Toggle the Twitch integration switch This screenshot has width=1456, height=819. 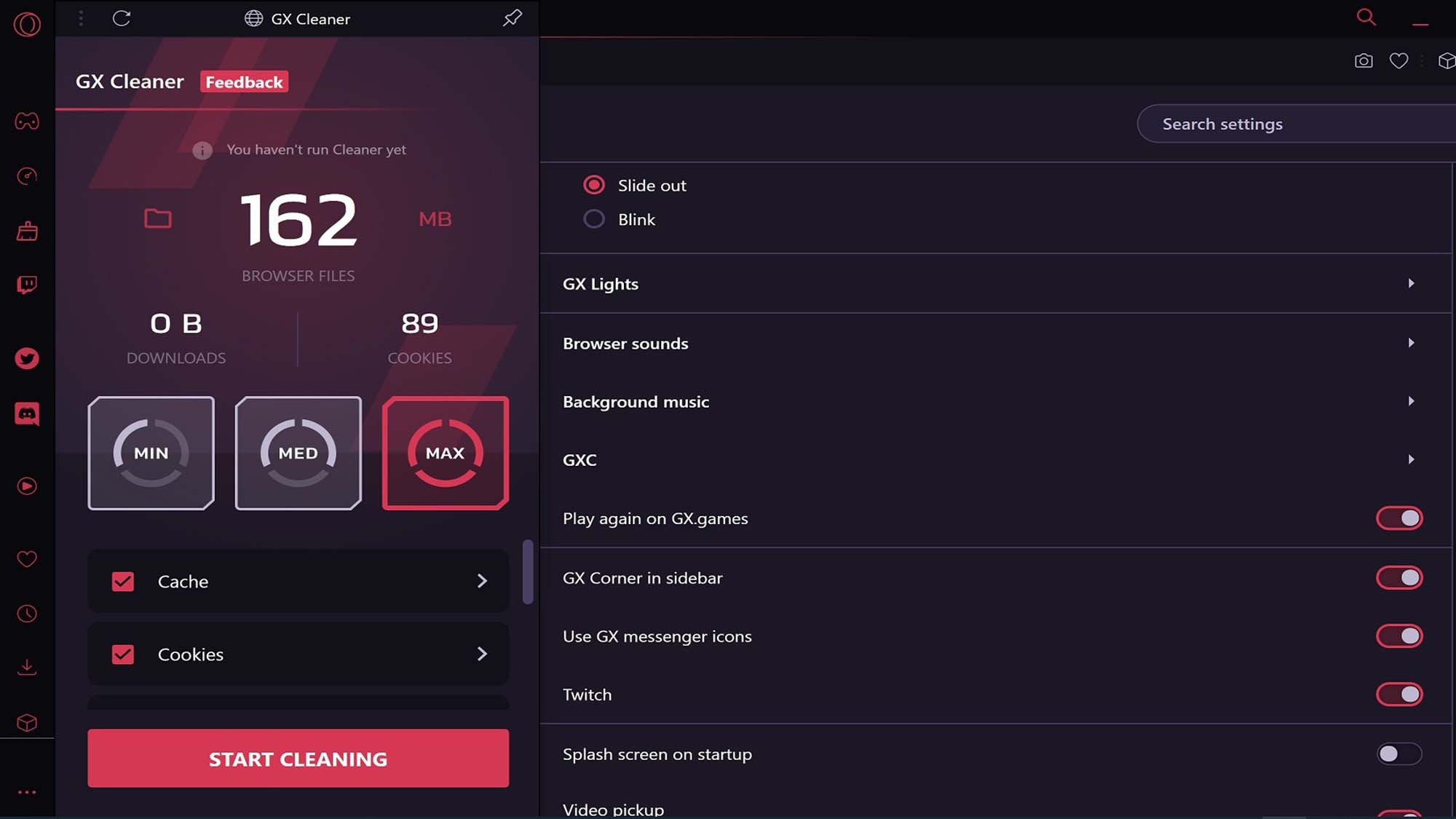1399,694
